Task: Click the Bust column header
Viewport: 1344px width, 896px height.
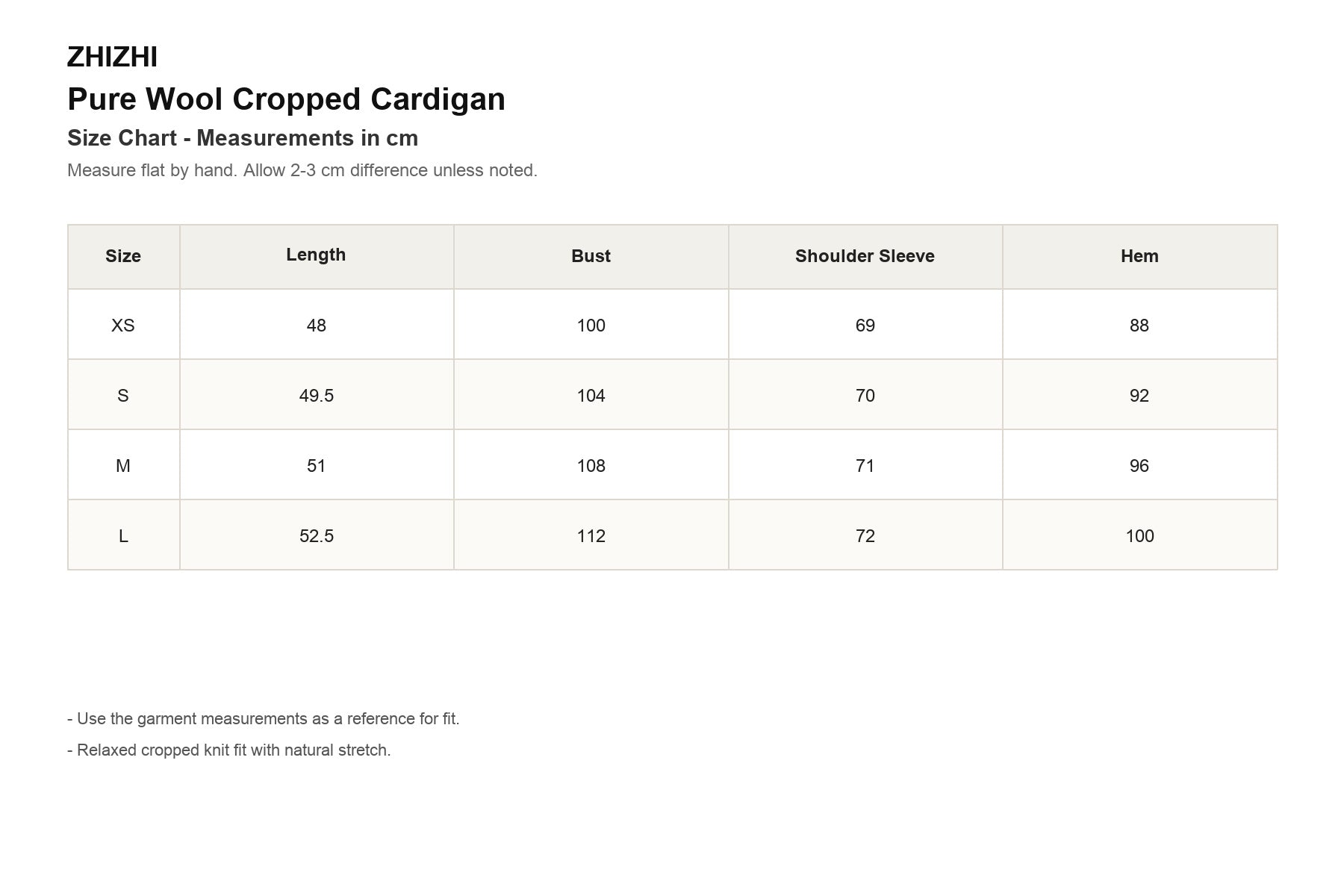Action: 591,256
